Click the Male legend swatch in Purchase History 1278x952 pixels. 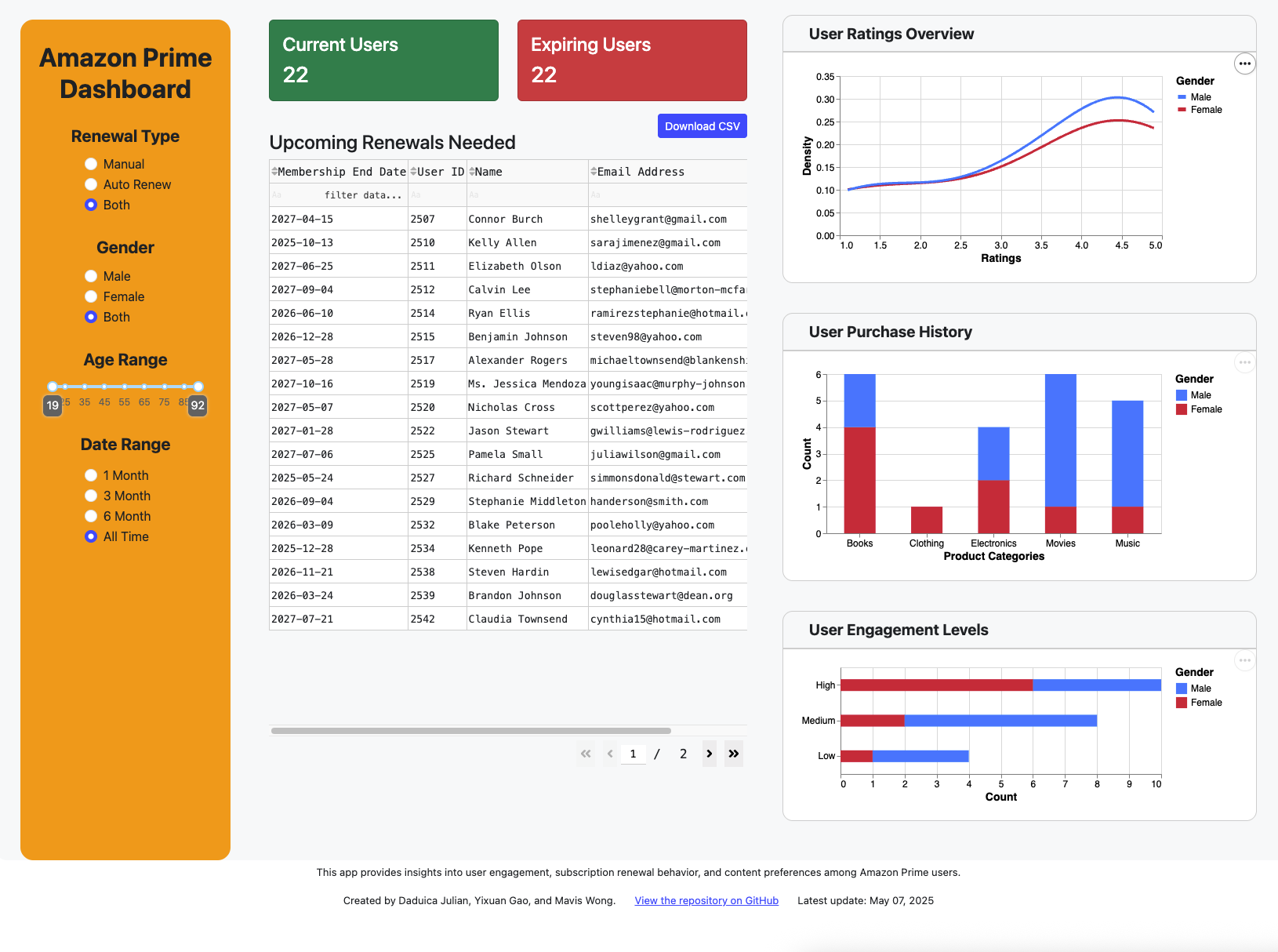pyautogui.click(x=1182, y=395)
